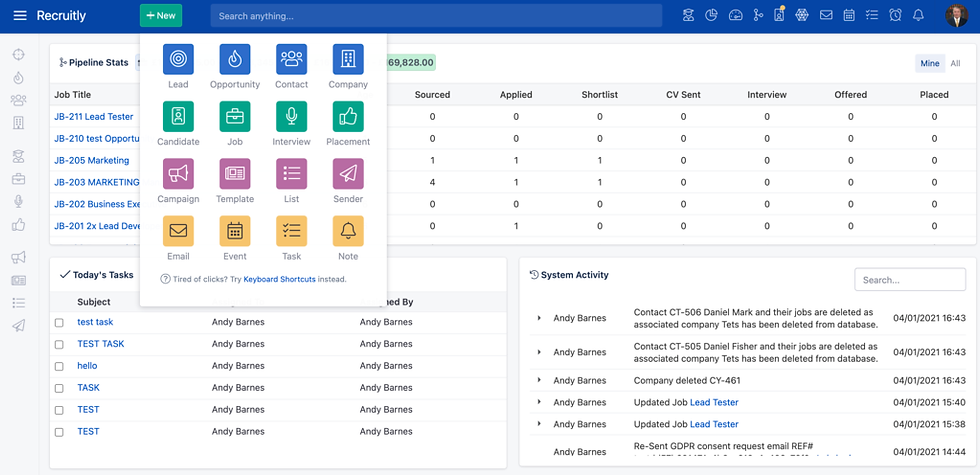Open the checklist tasks icon in header
Viewport: 980px width, 475px height.
point(872,16)
